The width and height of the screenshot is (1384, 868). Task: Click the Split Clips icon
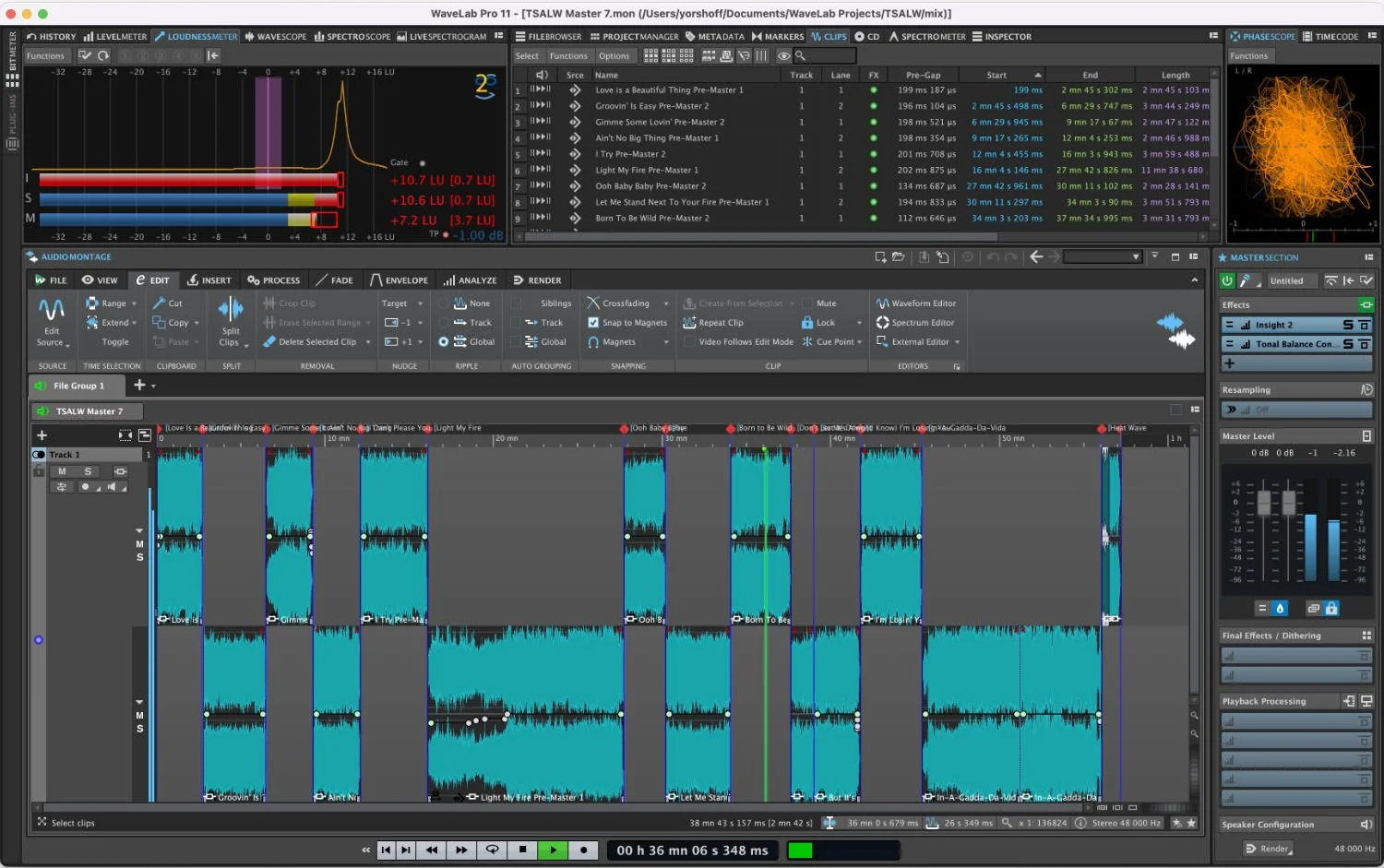pos(231,310)
